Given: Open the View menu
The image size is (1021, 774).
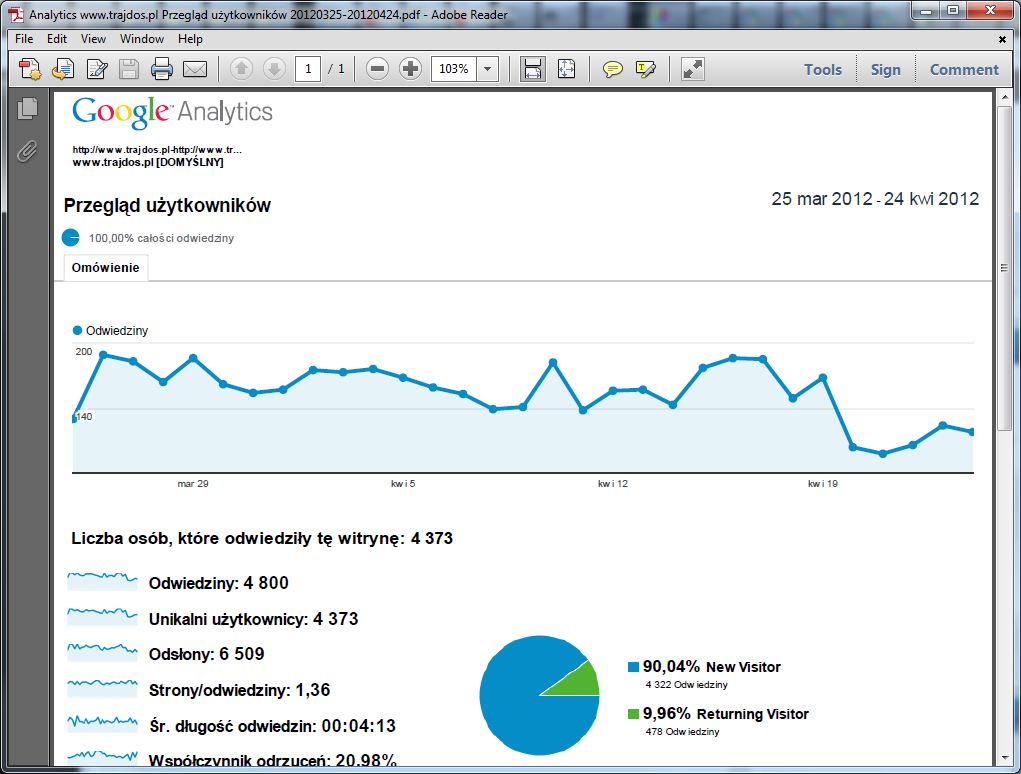Looking at the screenshot, I should (93, 39).
